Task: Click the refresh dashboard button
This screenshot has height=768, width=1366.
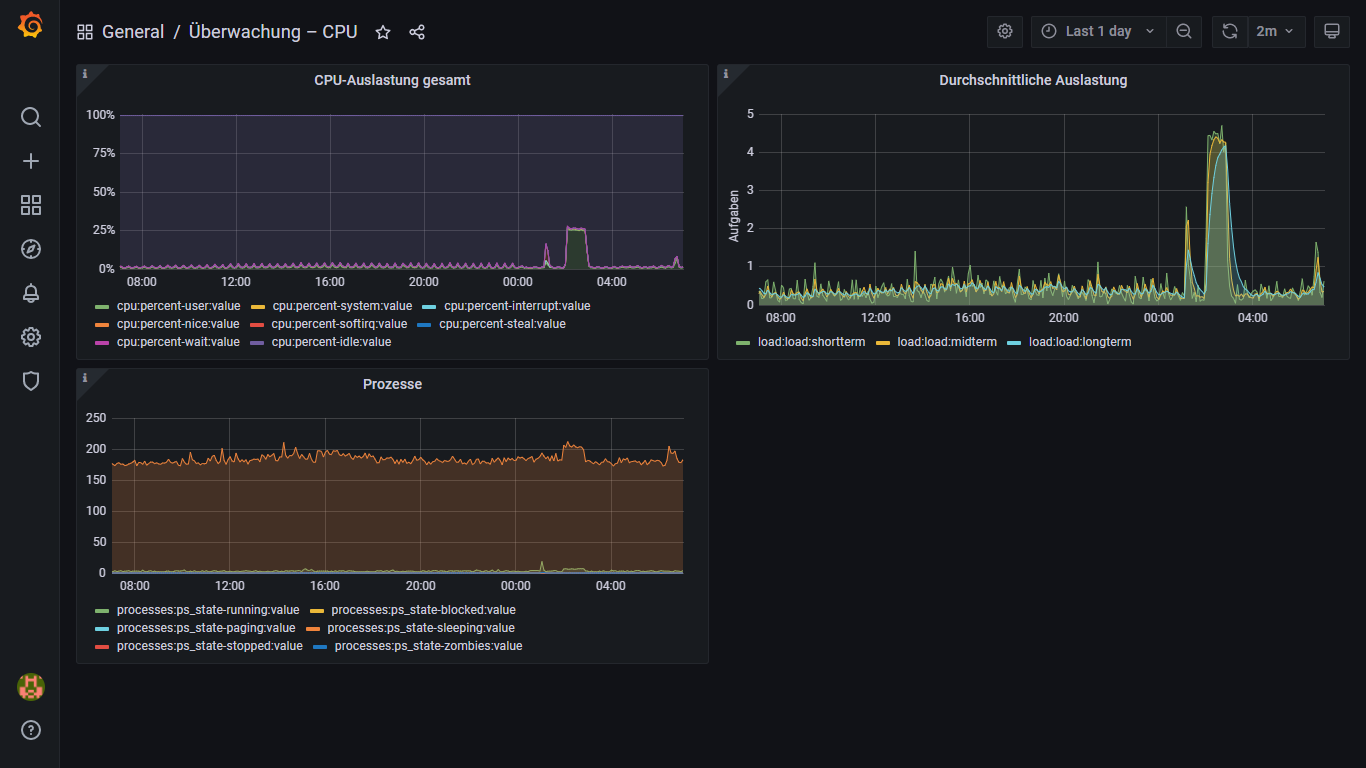Action: (x=1230, y=31)
